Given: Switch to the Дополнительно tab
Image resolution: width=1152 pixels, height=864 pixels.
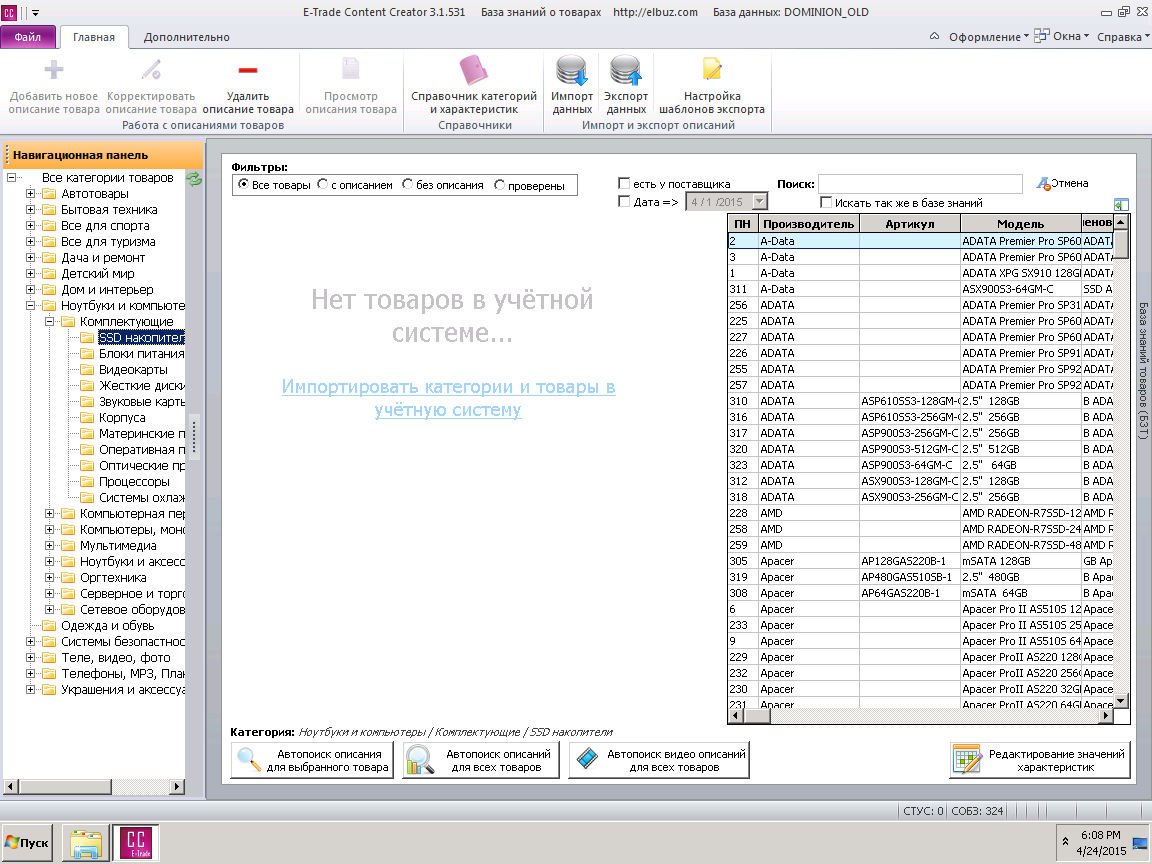Looking at the screenshot, I should 187,37.
